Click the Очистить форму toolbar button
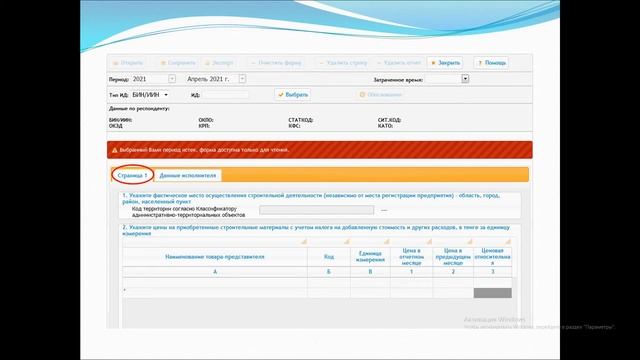The height and width of the screenshot is (360, 640). (x=276, y=63)
